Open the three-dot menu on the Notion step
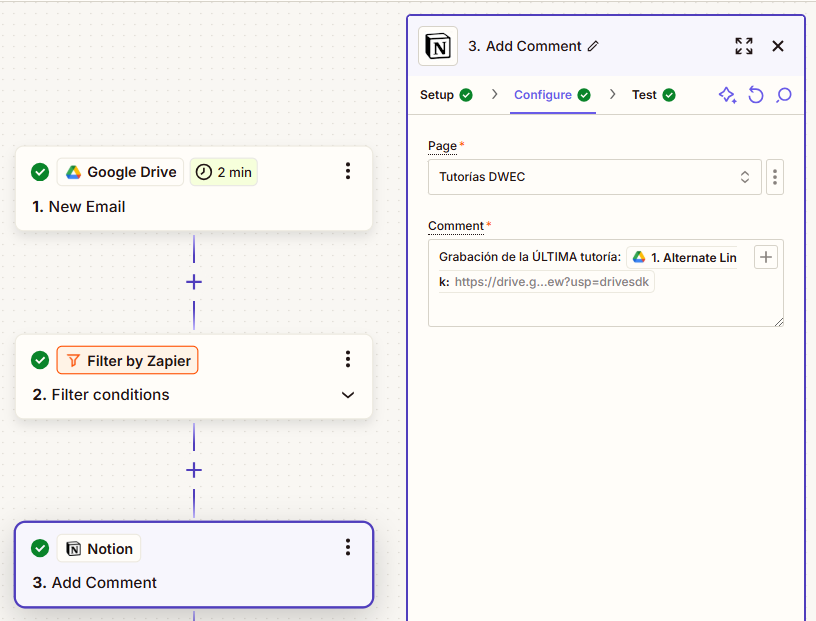This screenshot has width=816, height=621. click(347, 547)
